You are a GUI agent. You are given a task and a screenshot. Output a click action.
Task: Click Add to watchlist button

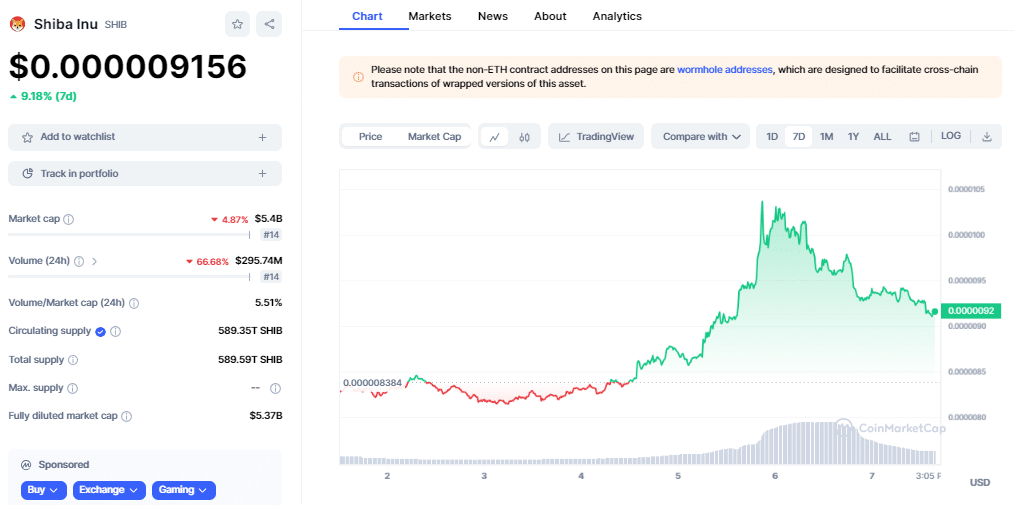point(145,137)
